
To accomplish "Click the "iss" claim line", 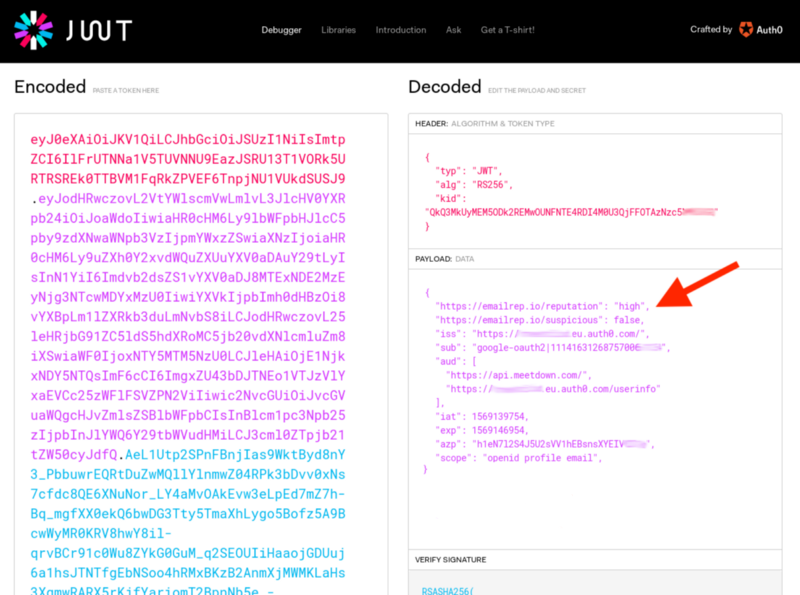I will coord(542,334).
